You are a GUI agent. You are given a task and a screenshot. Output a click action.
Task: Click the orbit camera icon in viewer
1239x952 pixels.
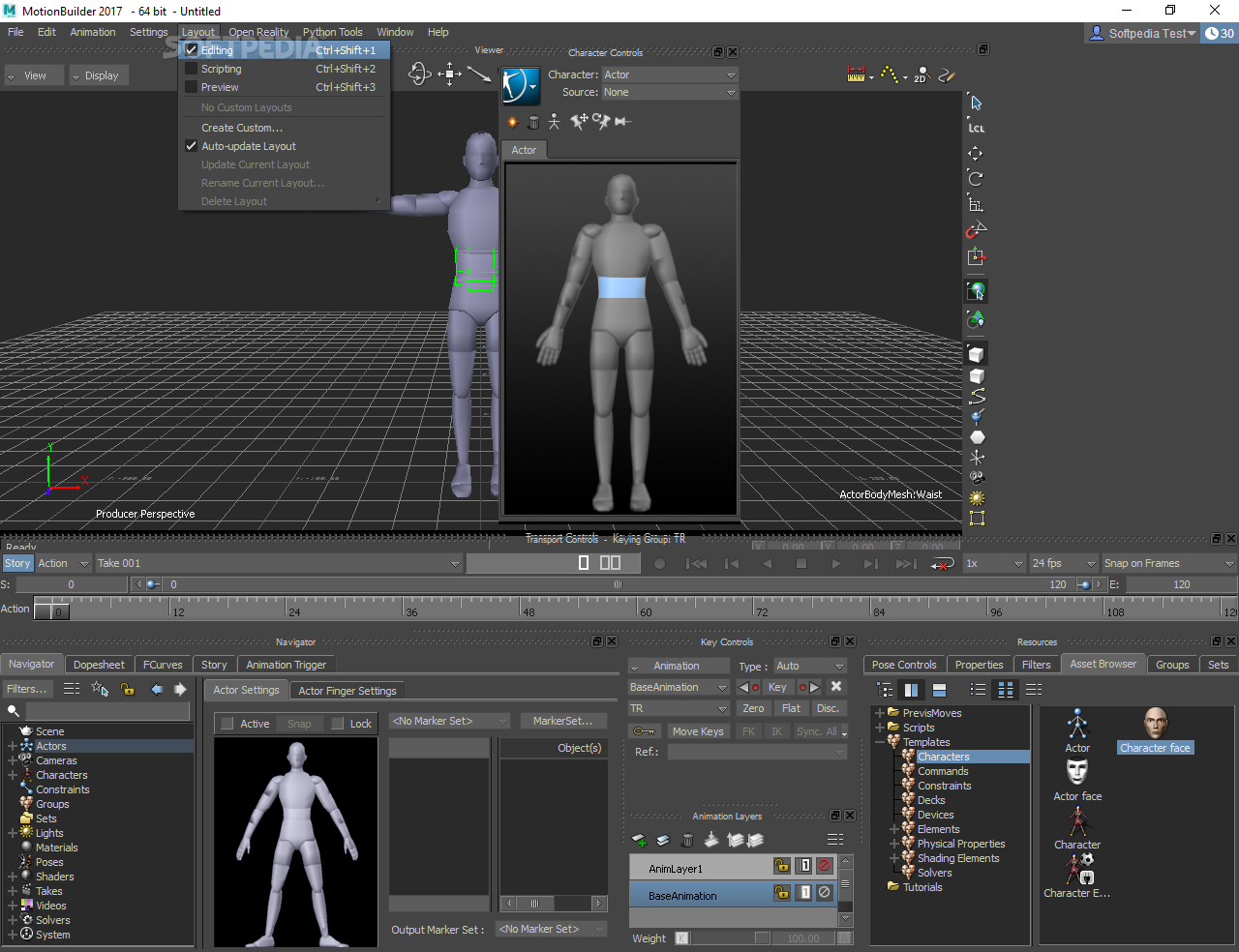point(419,74)
